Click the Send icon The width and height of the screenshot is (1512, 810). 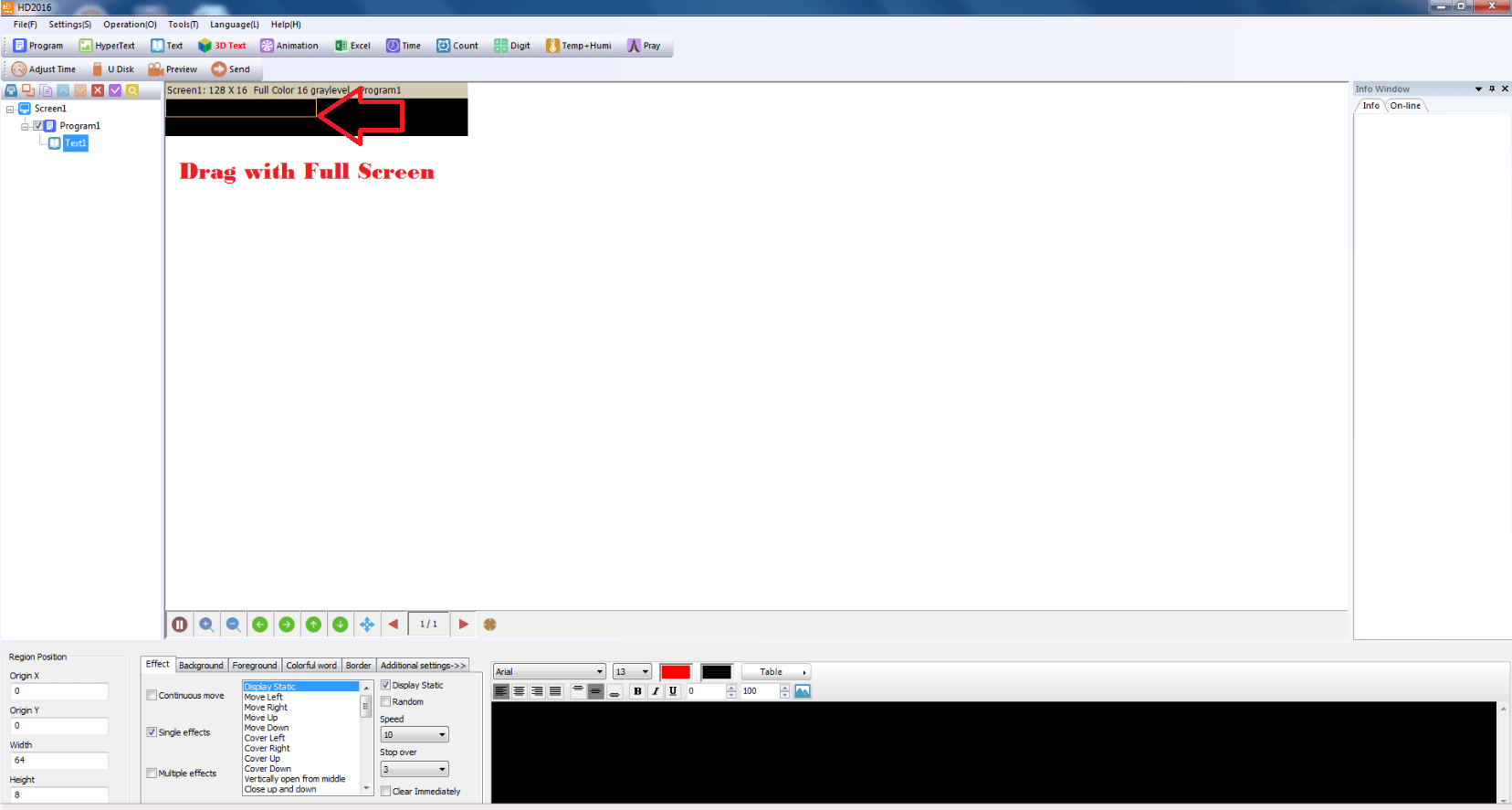[219, 69]
